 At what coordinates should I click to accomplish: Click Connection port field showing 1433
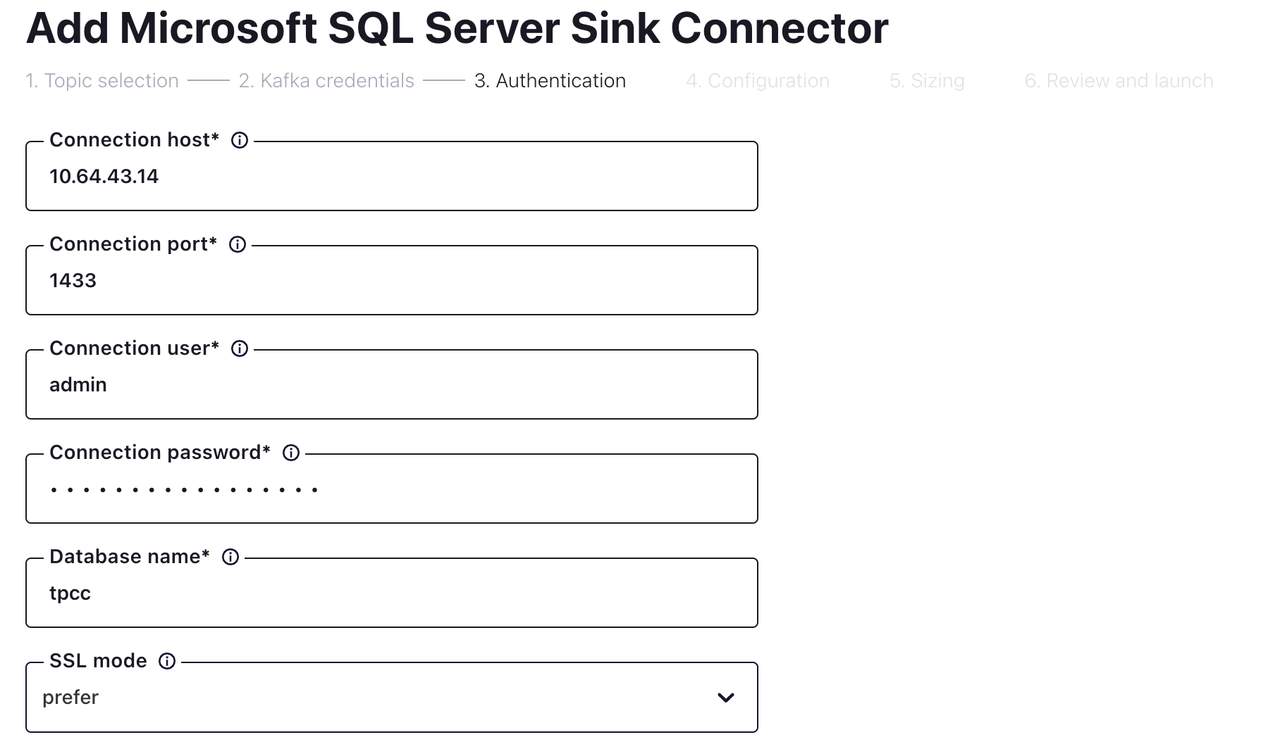click(390, 281)
